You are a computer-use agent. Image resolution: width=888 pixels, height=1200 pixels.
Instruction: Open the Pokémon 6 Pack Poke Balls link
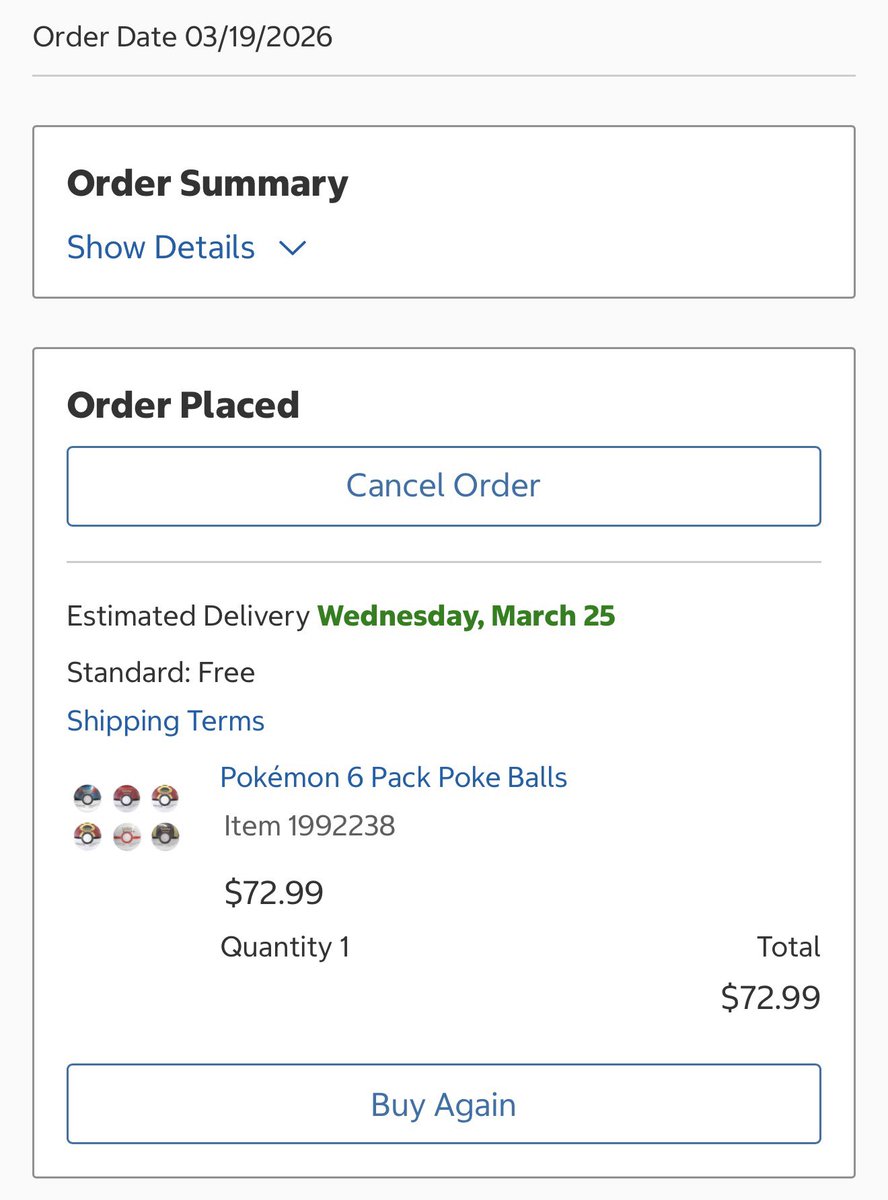pyautogui.click(x=393, y=777)
